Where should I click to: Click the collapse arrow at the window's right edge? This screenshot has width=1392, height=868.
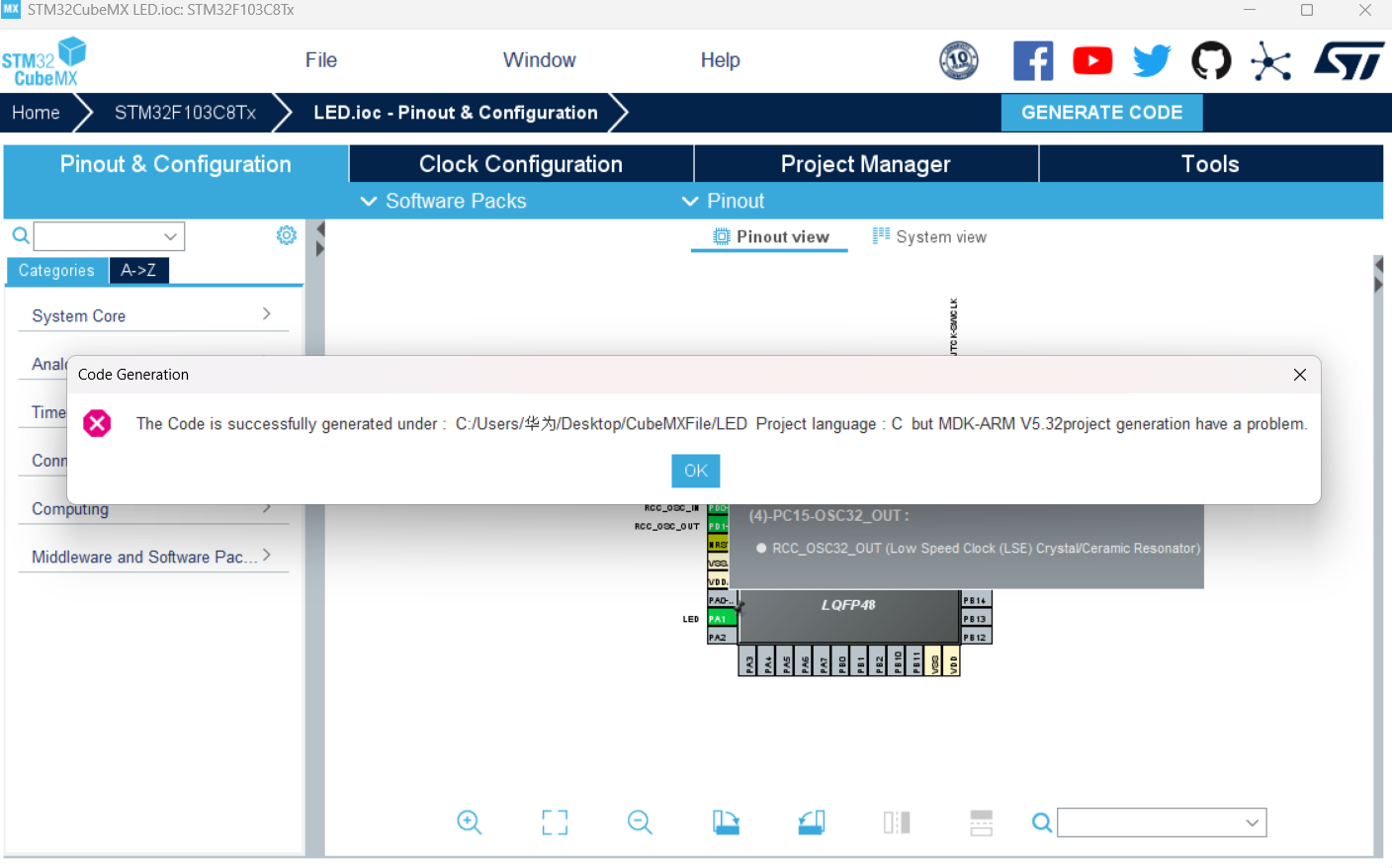pyautogui.click(x=1378, y=265)
